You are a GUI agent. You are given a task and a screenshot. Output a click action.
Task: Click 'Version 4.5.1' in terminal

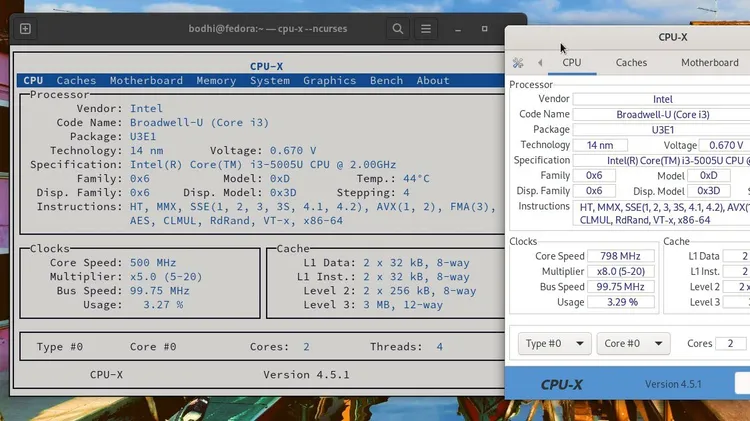[306, 375]
